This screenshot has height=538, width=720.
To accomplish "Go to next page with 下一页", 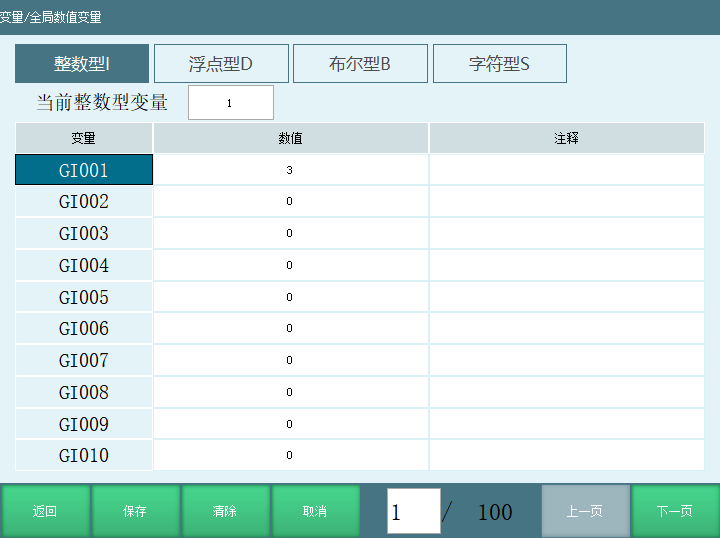I will (x=675, y=511).
